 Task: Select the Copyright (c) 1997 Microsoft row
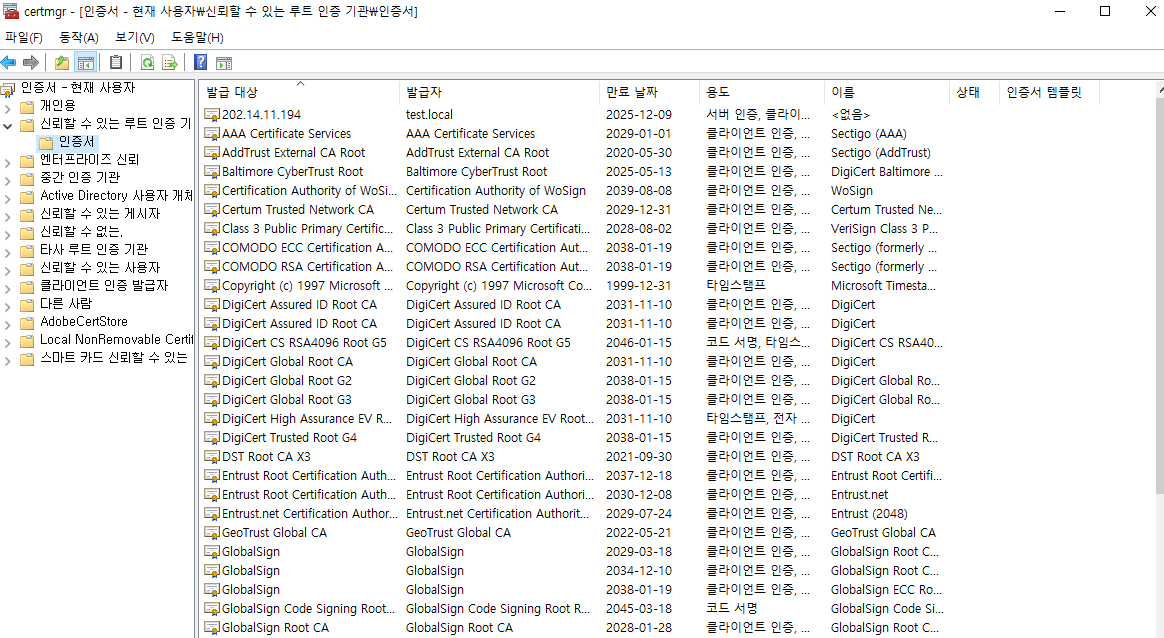[573, 286]
